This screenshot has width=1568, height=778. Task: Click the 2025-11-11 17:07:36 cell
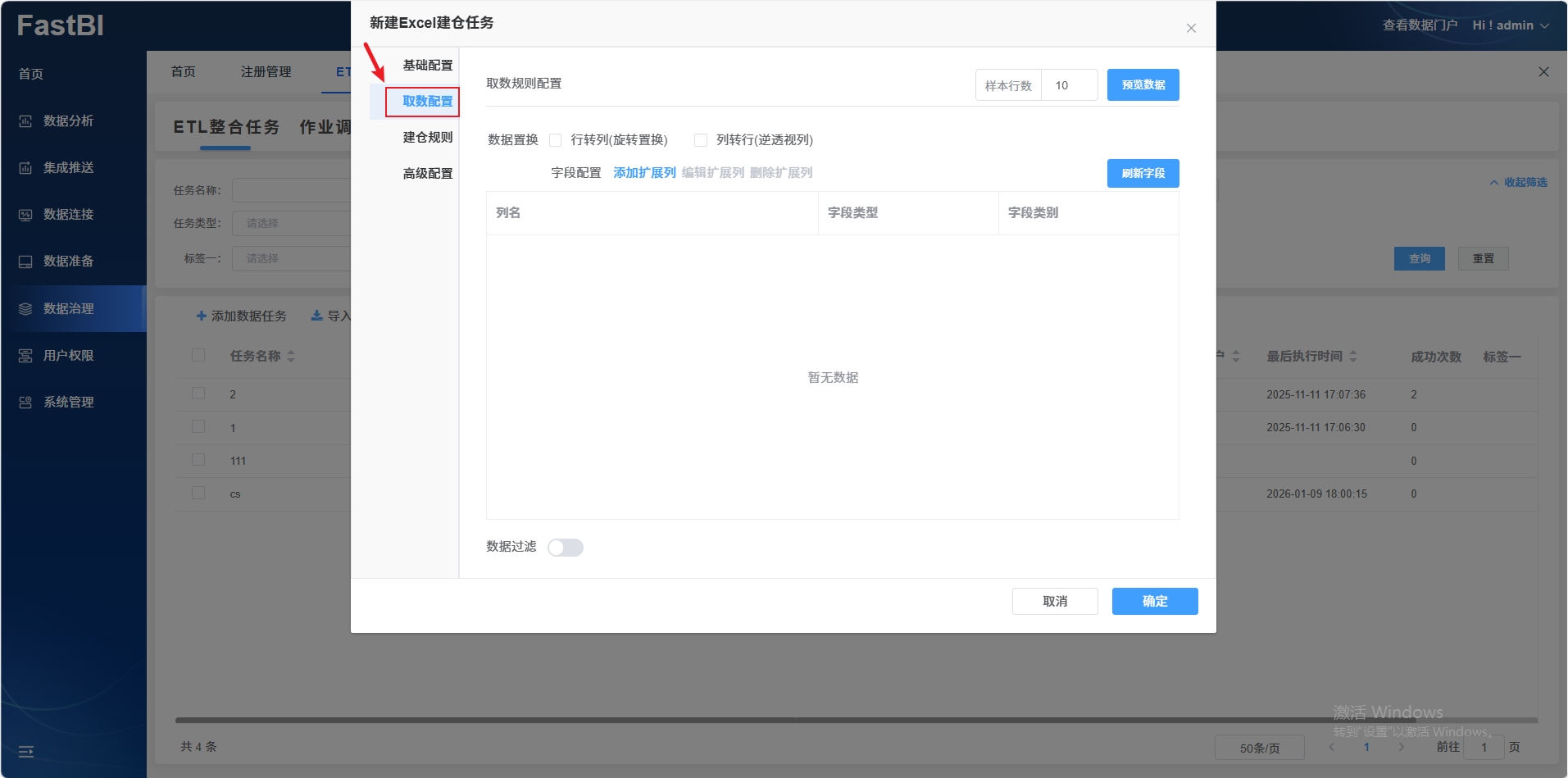click(1316, 394)
